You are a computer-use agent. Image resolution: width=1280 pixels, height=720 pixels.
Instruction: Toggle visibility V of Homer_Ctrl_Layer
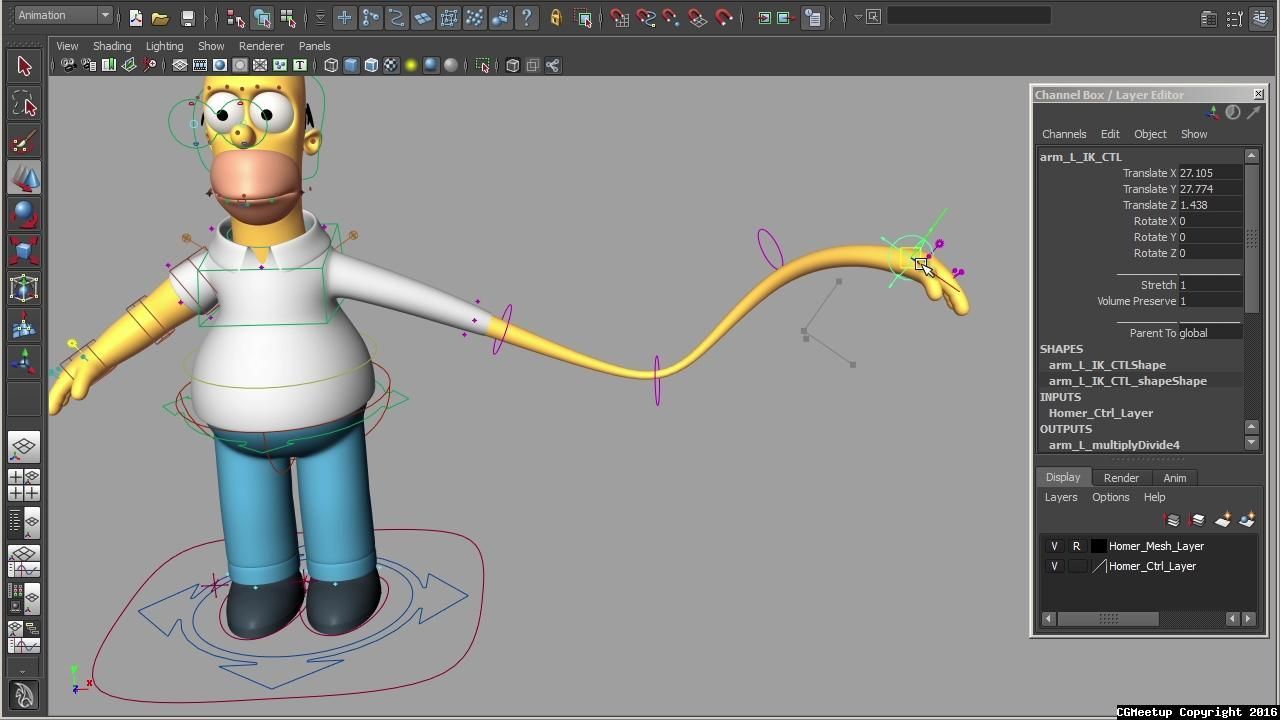[x=1054, y=566]
